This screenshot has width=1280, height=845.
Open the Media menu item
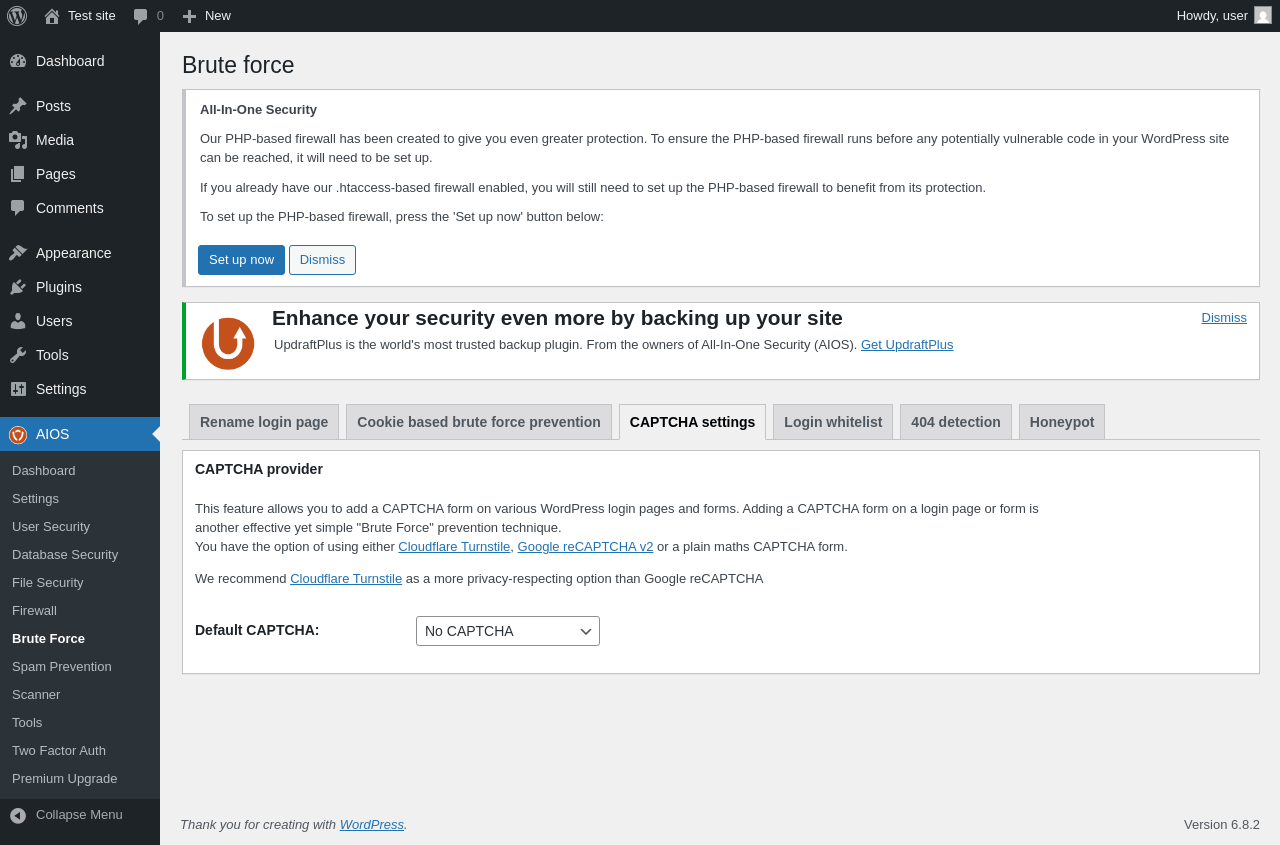[x=80, y=140]
